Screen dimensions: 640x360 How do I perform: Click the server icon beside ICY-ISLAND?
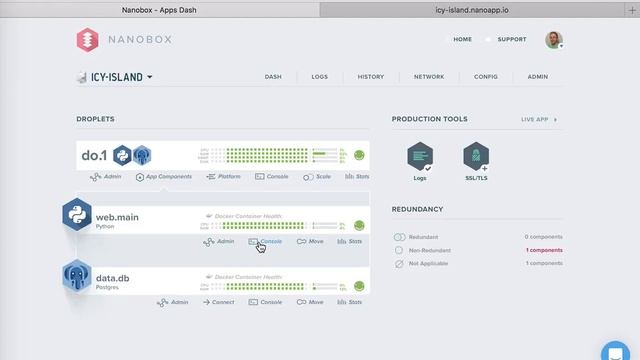pyautogui.click(x=82, y=77)
